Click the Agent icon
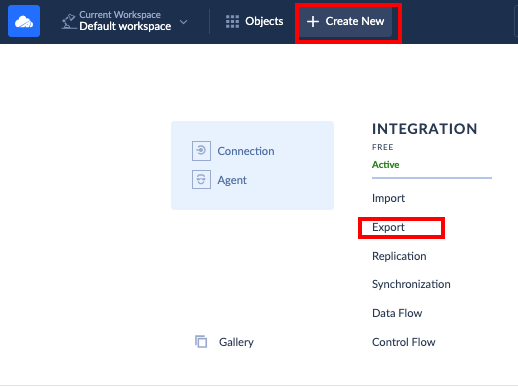The height and width of the screenshot is (387, 518). pos(201,179)
